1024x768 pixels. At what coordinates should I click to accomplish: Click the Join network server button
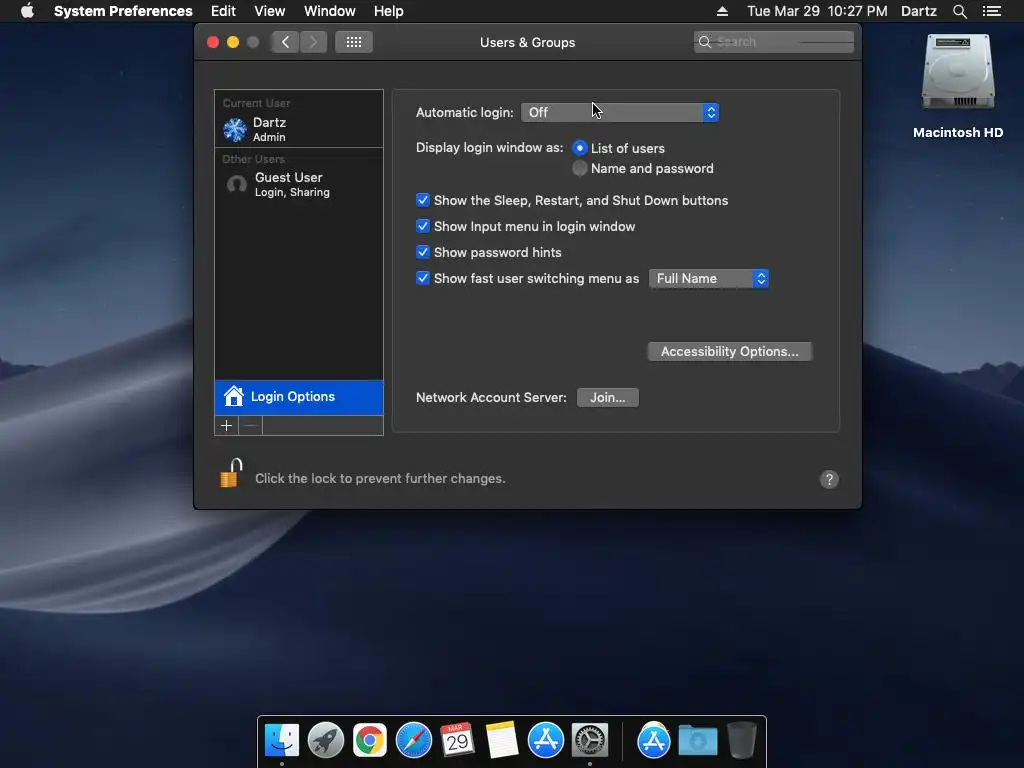607,398
